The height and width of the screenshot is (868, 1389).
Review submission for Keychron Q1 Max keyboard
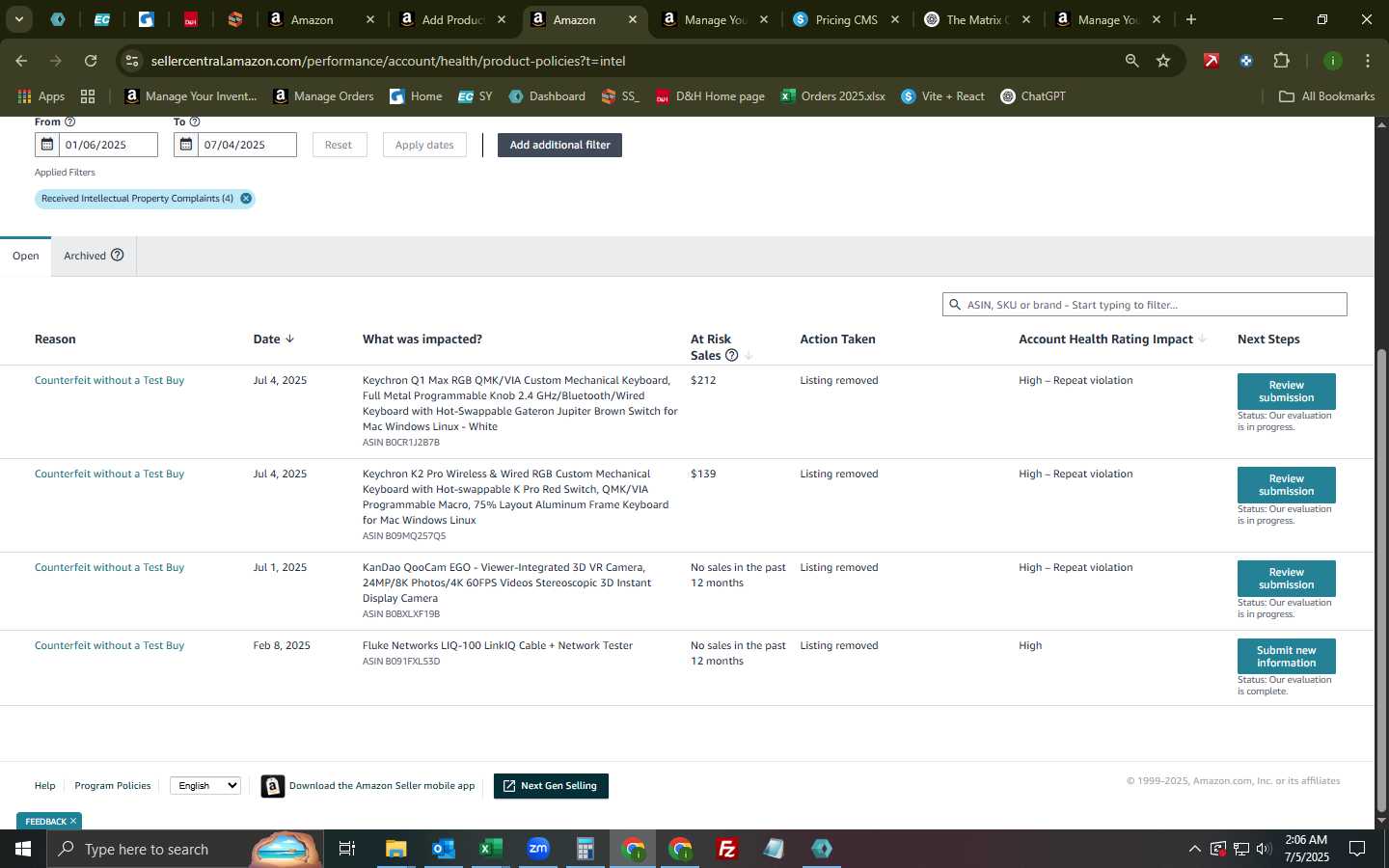tap(1286, 391)
